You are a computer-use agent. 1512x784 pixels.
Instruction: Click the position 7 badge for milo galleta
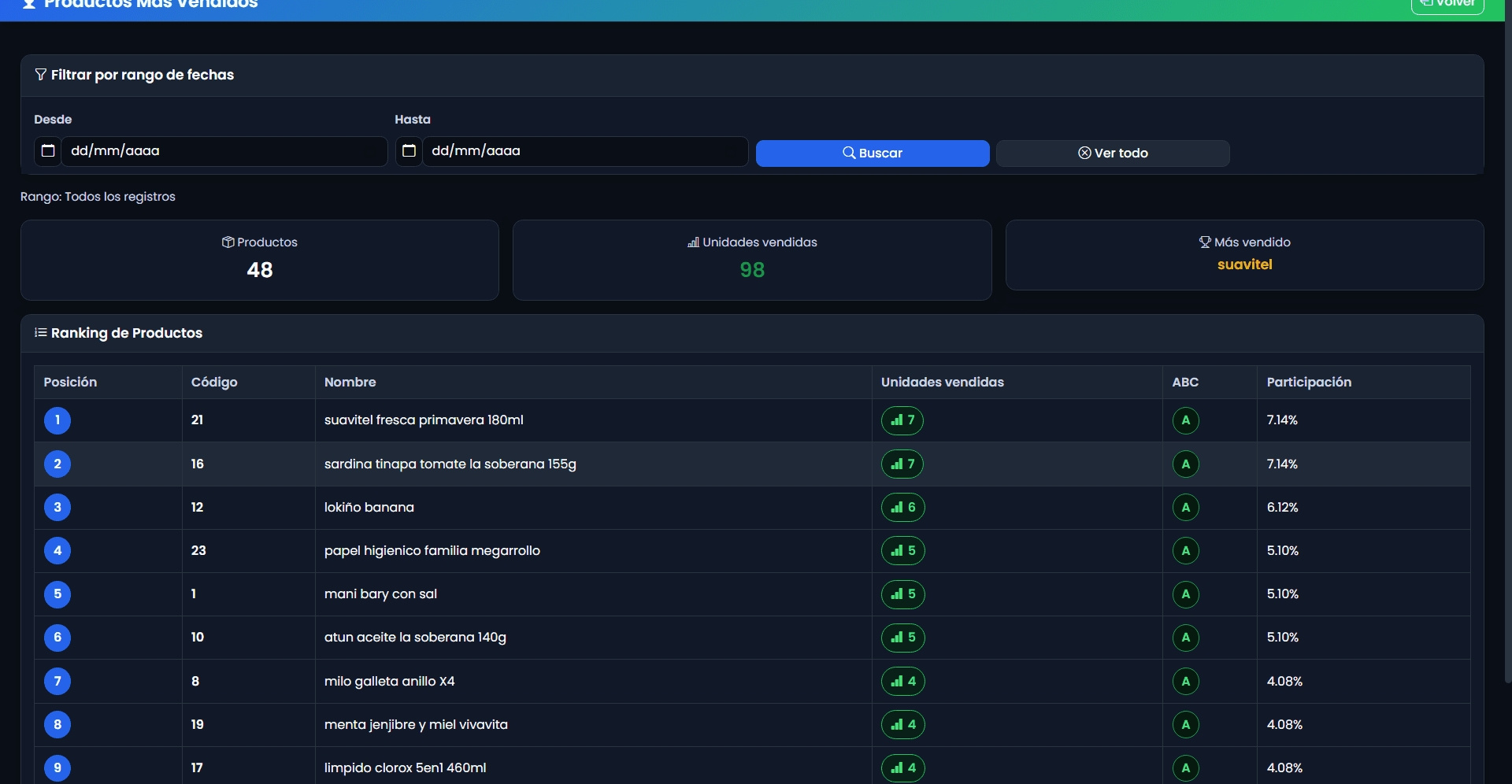(57, 682)
